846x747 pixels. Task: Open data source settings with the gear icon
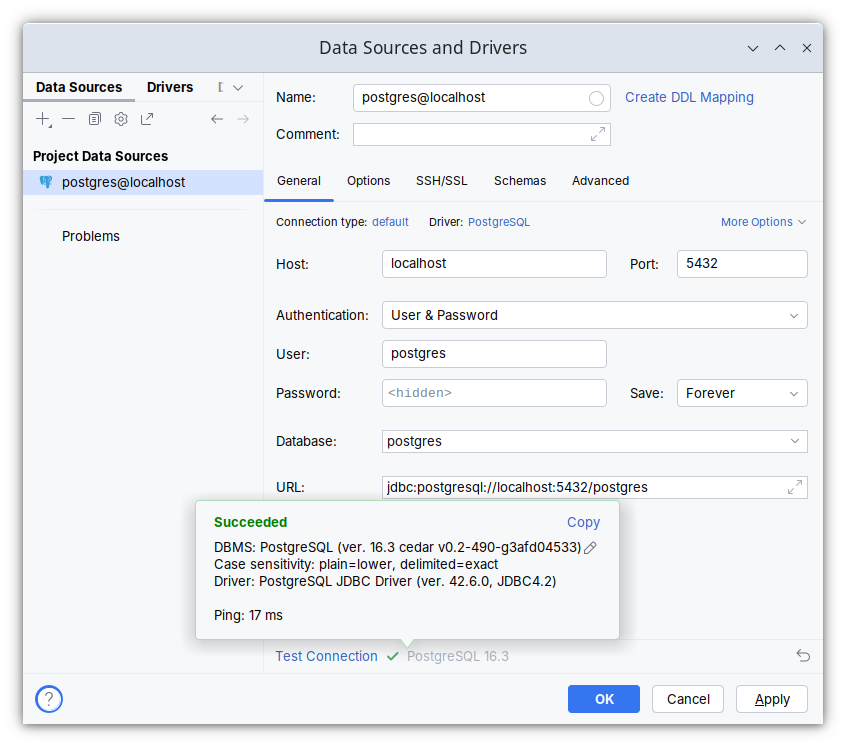120,118
